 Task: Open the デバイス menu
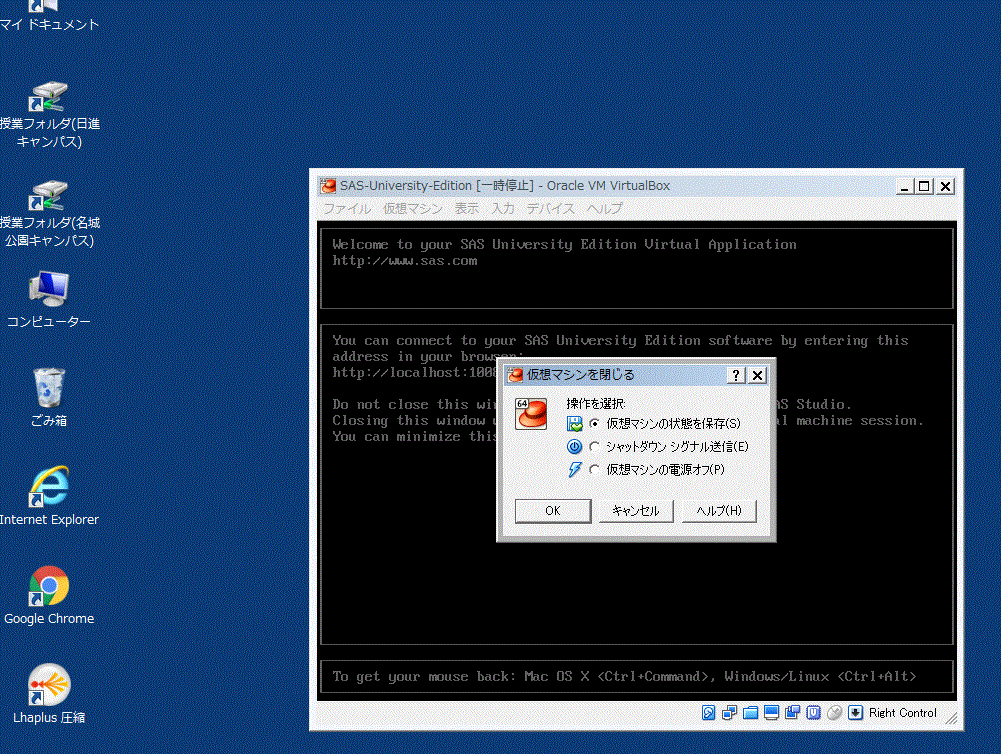click(x=550, y=209)
